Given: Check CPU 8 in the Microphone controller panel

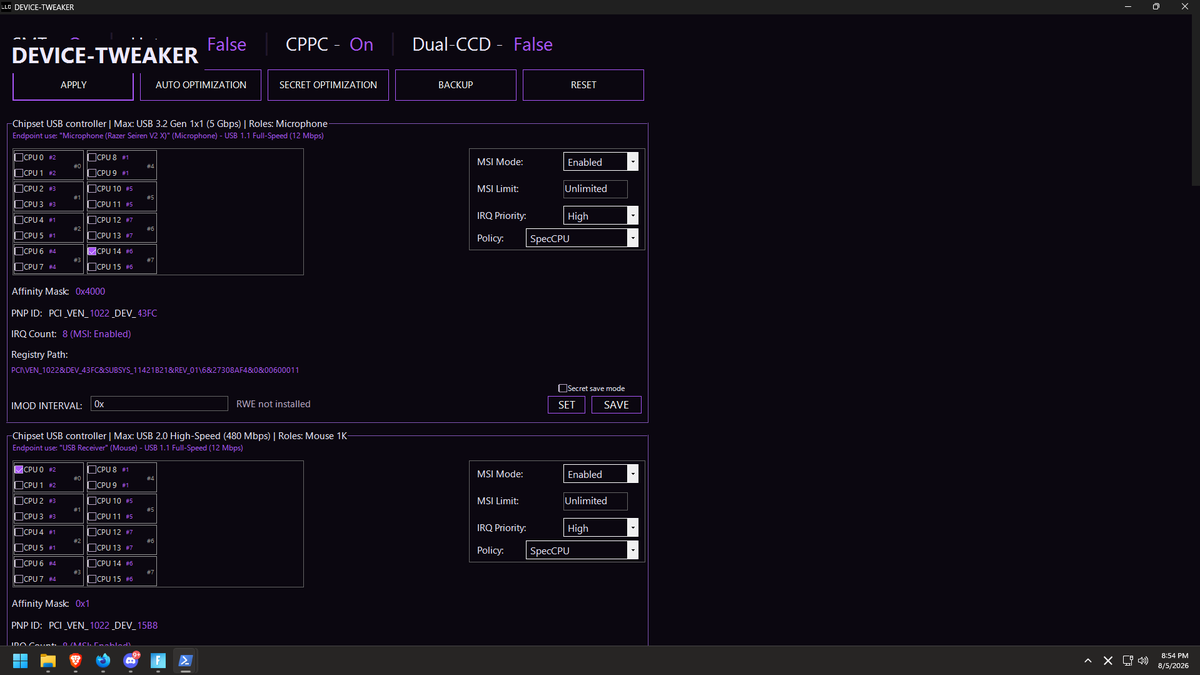Looking at the screenshot, I should click(92, 158).
